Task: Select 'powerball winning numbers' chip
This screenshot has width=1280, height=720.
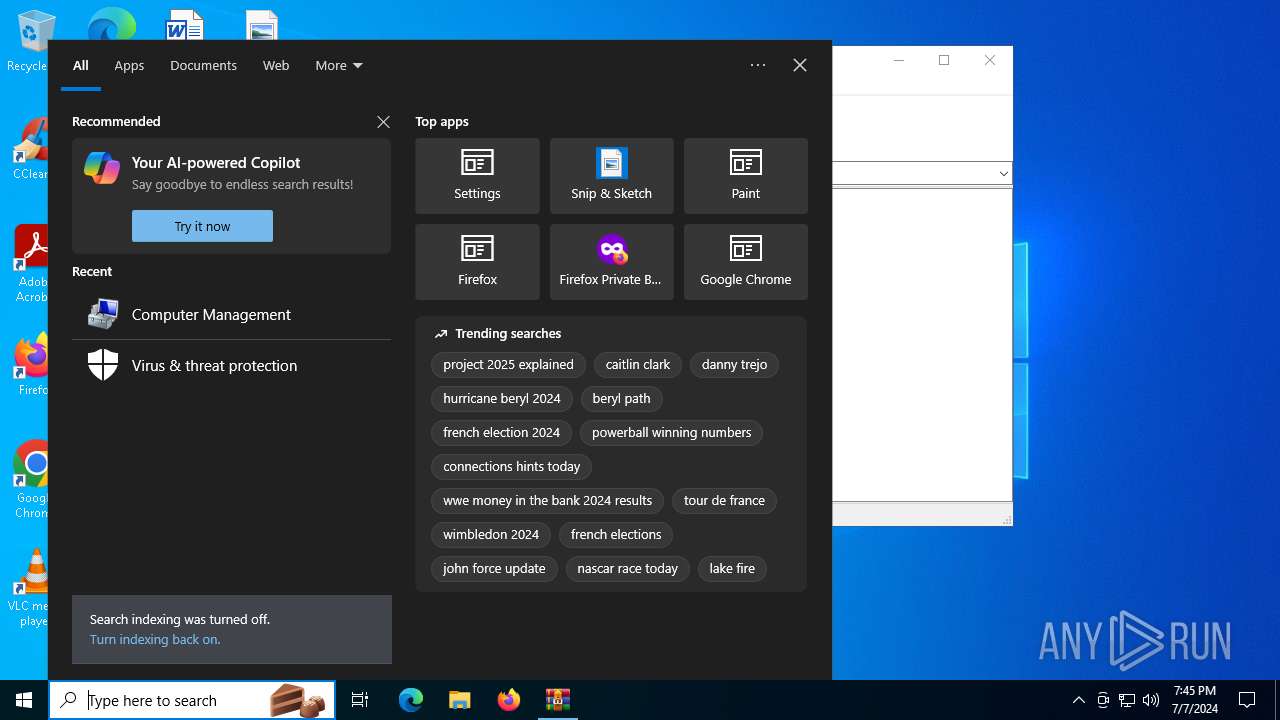Action: [671, 432]
